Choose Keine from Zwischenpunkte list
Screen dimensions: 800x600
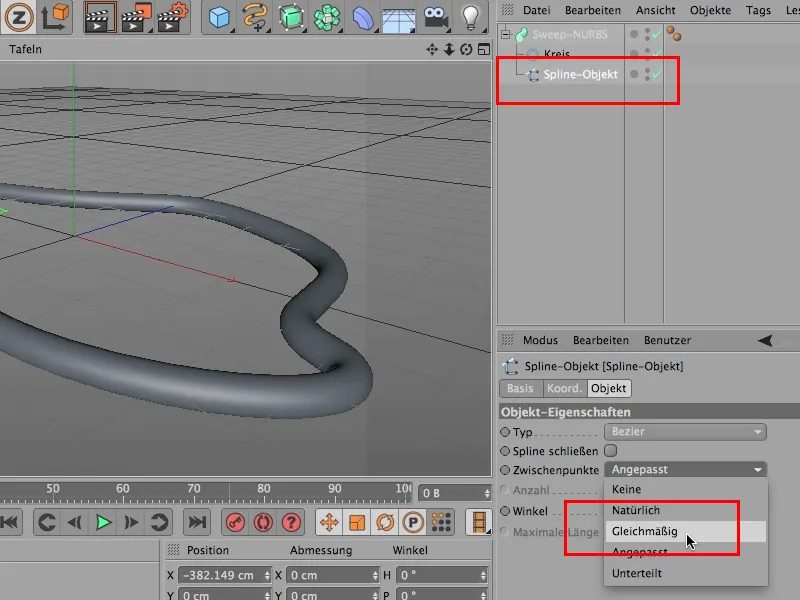click(685, 489)
